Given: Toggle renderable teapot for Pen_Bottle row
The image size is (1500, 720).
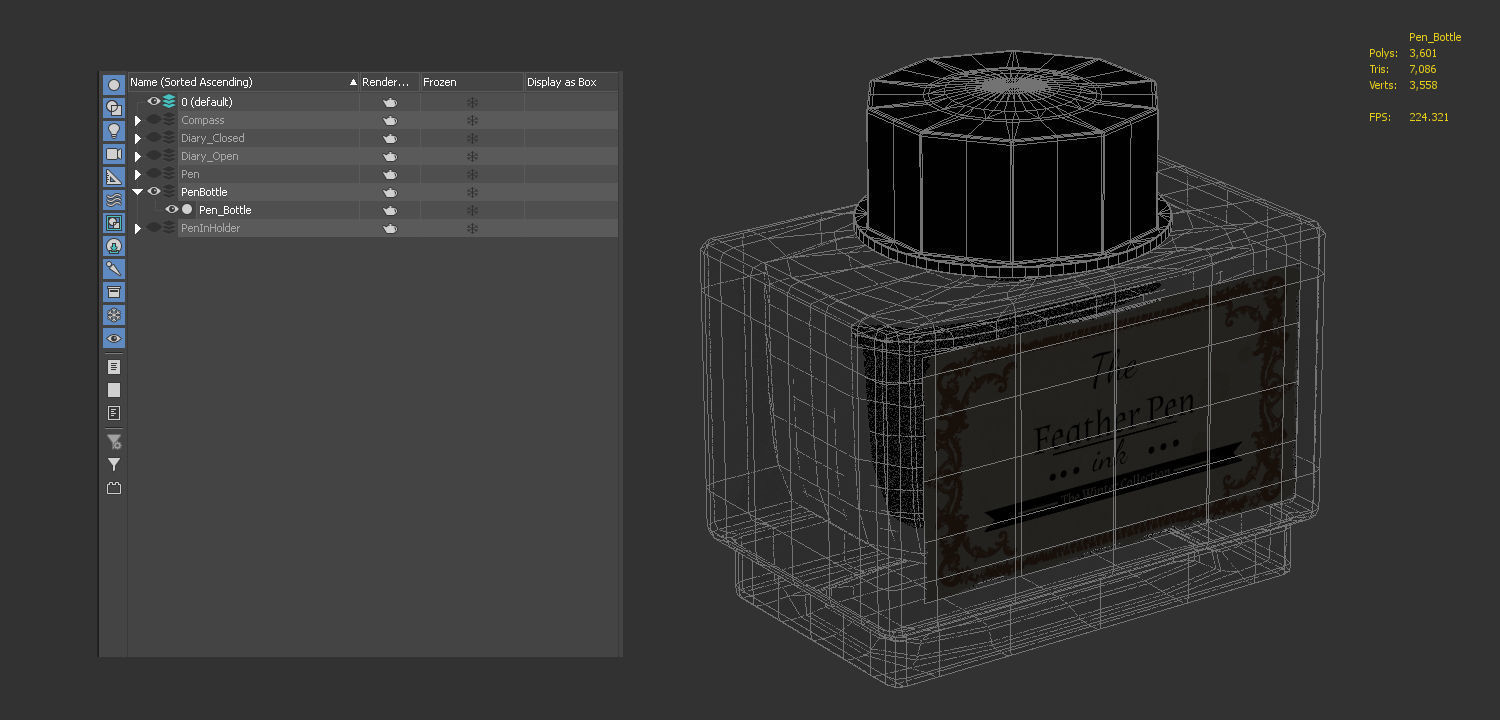Looking at the screenshot, I should point(390,210).
